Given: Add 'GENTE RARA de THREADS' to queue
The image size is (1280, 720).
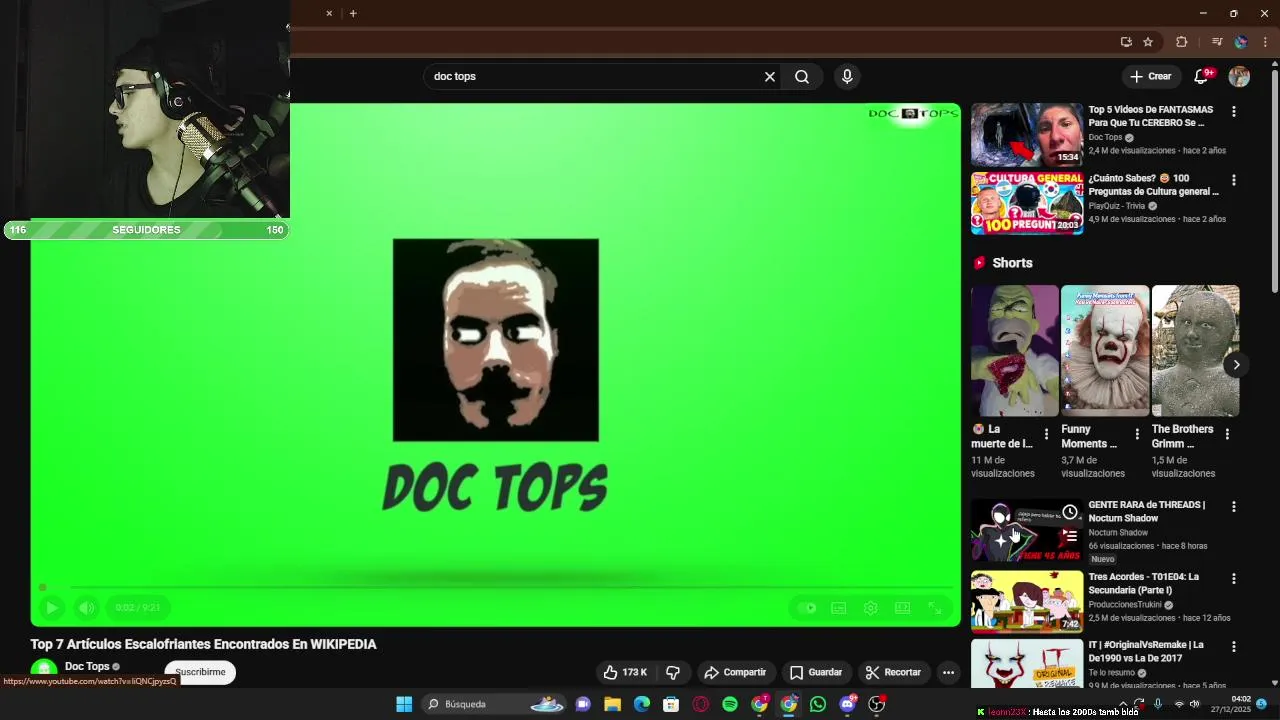Looking at the screenshot, I should click(1070, 537).
